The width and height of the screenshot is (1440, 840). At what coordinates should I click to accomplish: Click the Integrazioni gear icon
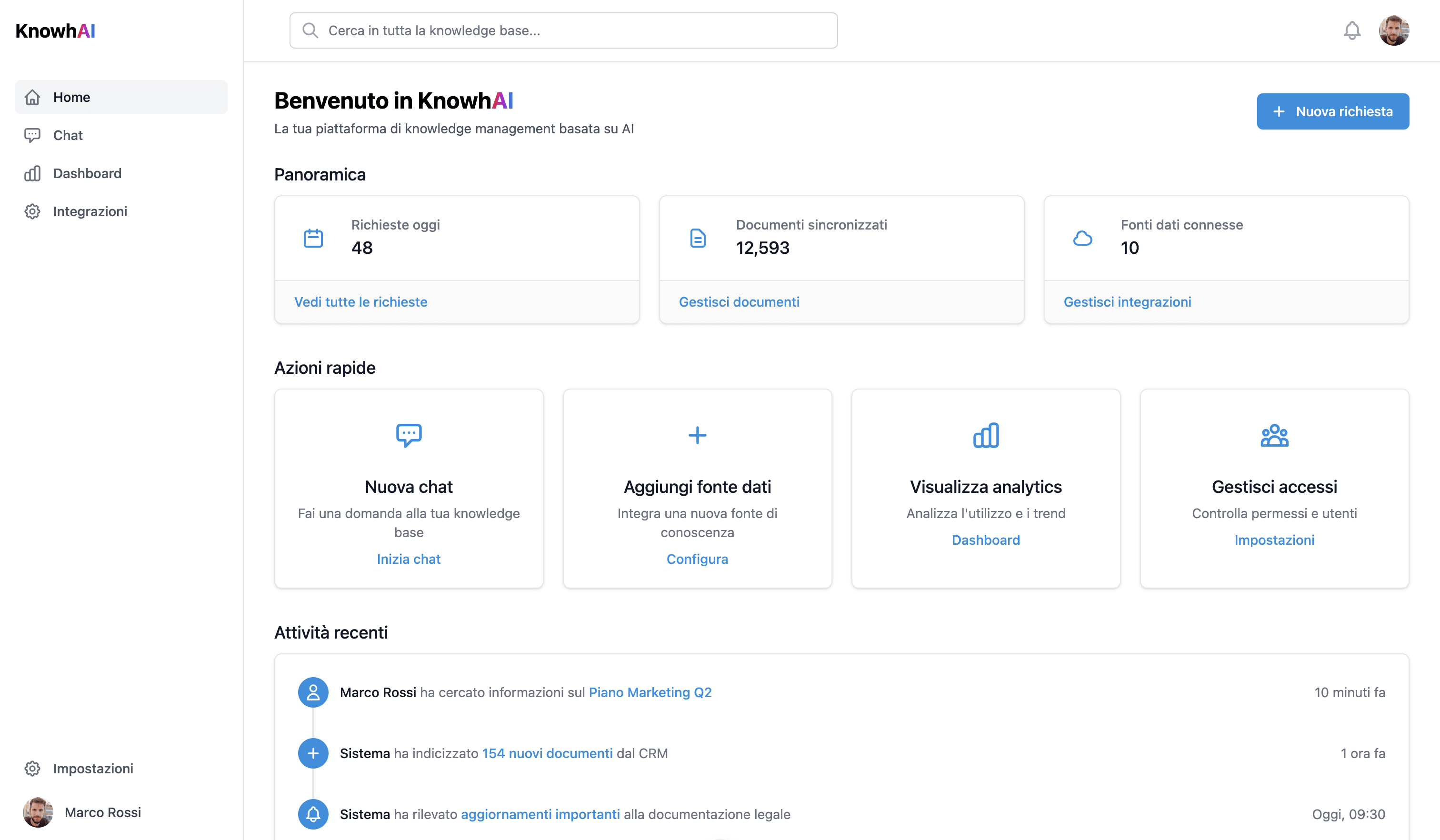coord(32,211)
